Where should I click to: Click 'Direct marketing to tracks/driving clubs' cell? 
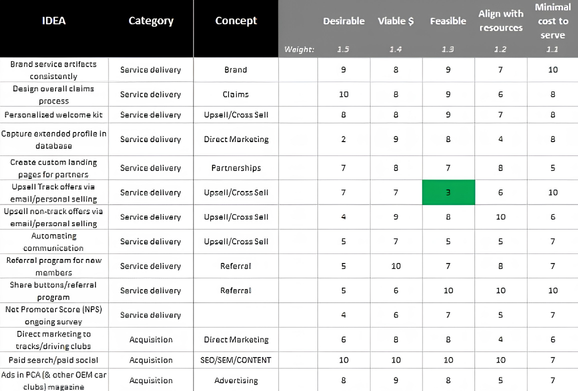[54, 339]
